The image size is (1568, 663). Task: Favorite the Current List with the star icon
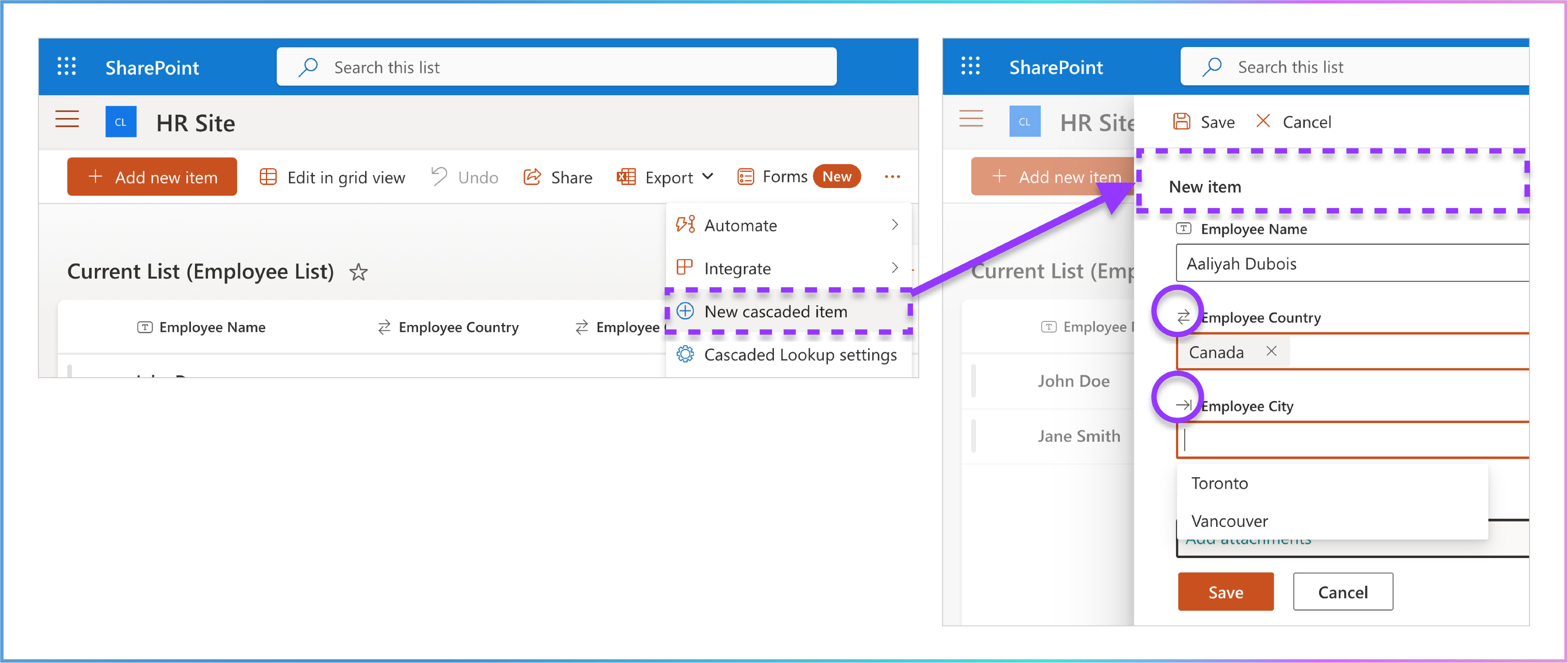[x=358, y=272]
